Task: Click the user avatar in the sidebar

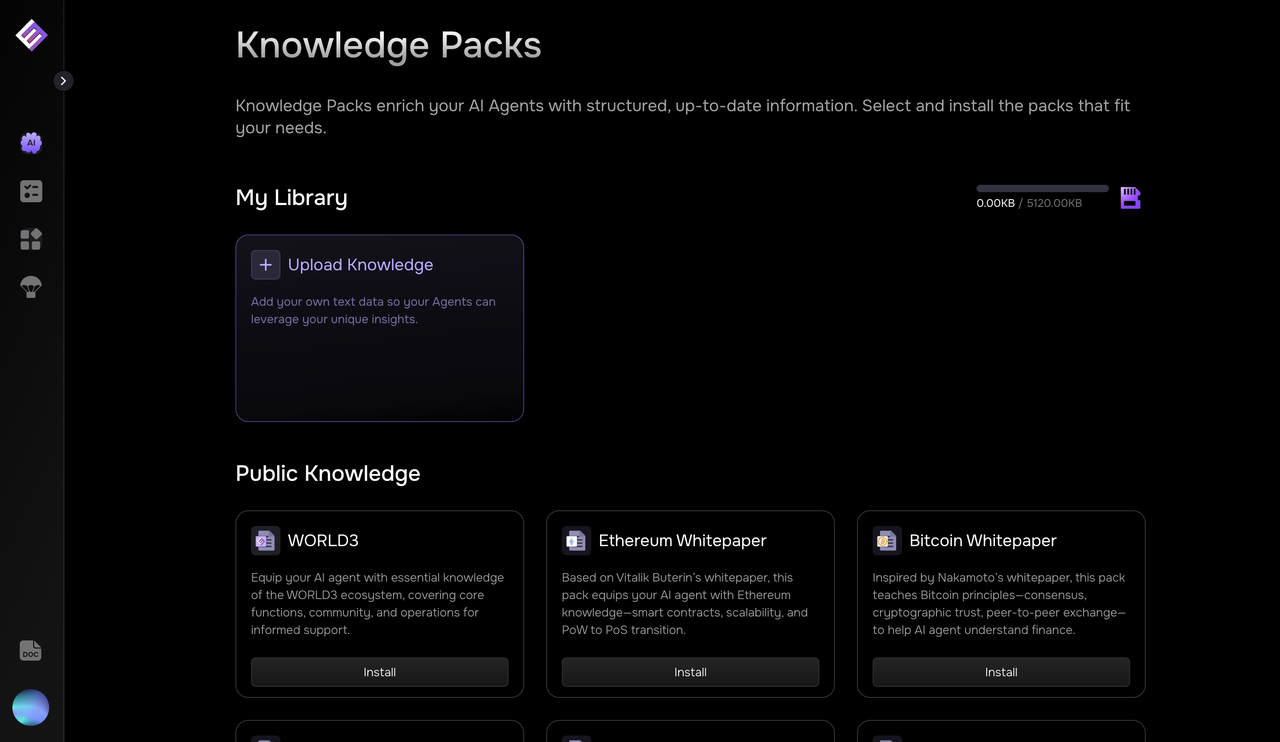Action: (x=31, y=707)
